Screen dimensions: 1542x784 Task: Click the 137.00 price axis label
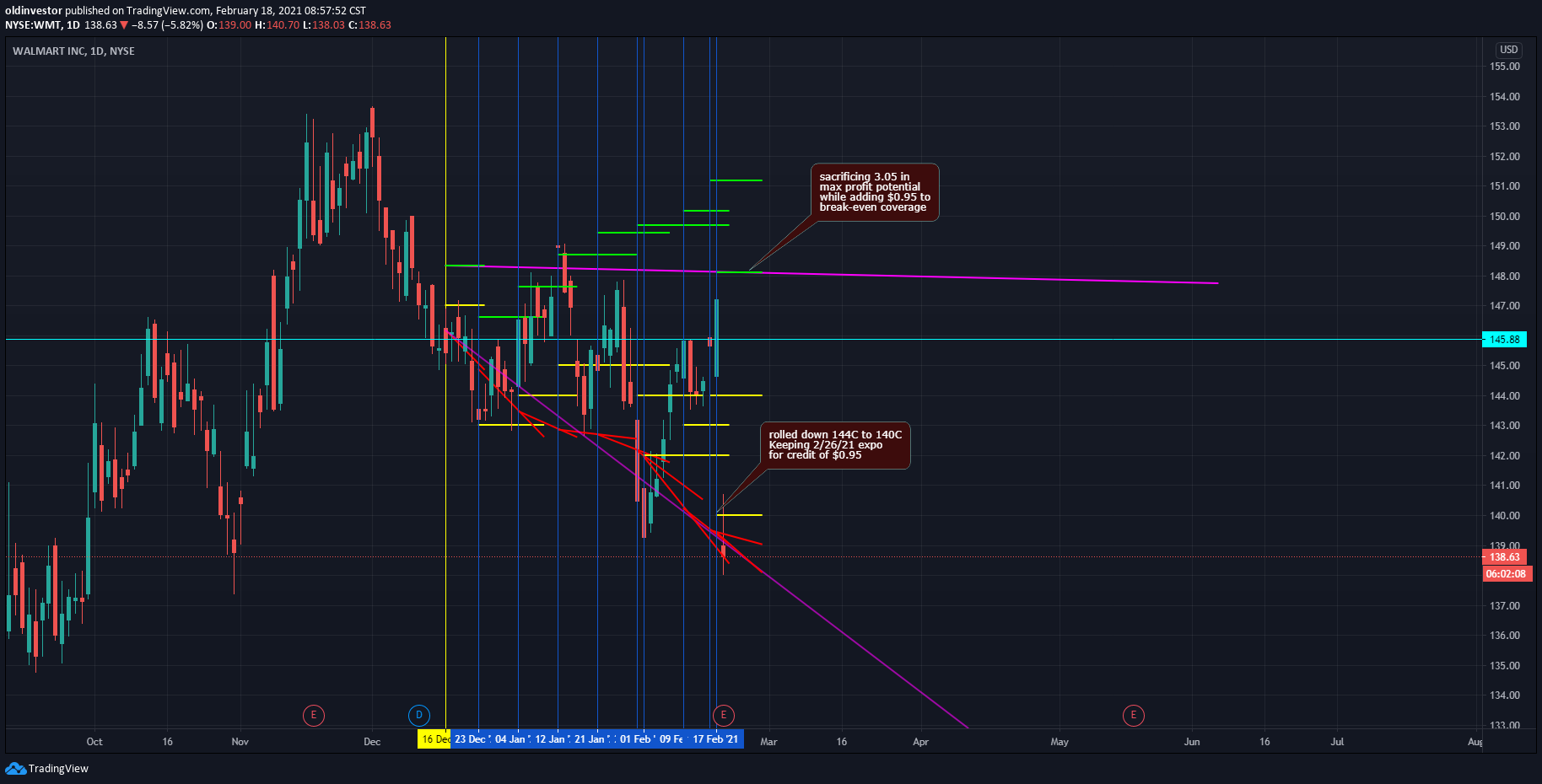coord(1505,606)
